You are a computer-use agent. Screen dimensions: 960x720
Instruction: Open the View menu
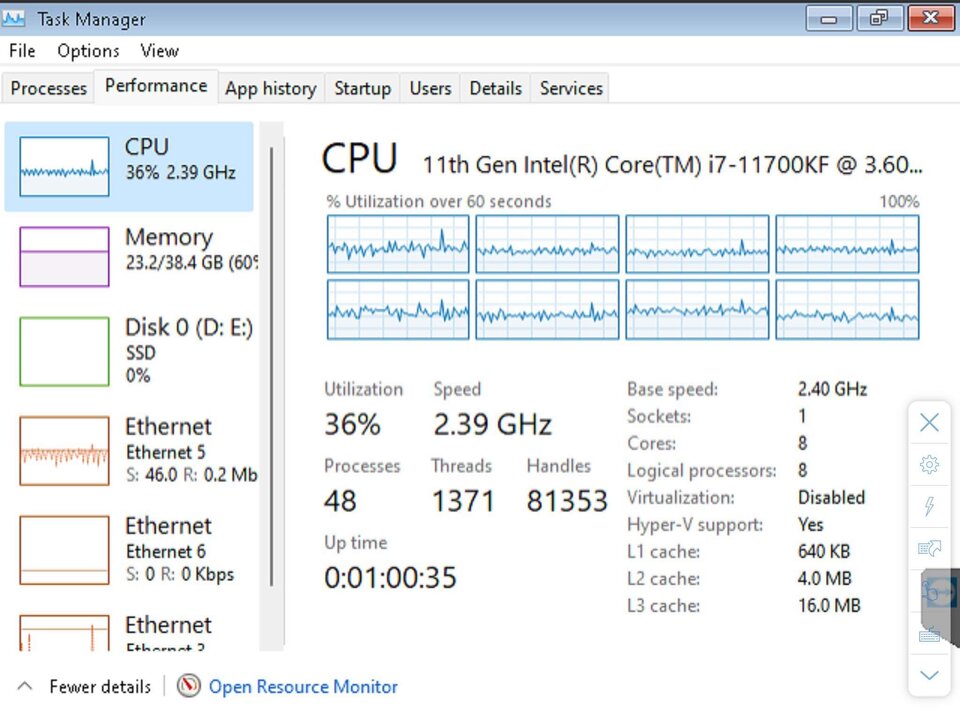click(159, 51)
